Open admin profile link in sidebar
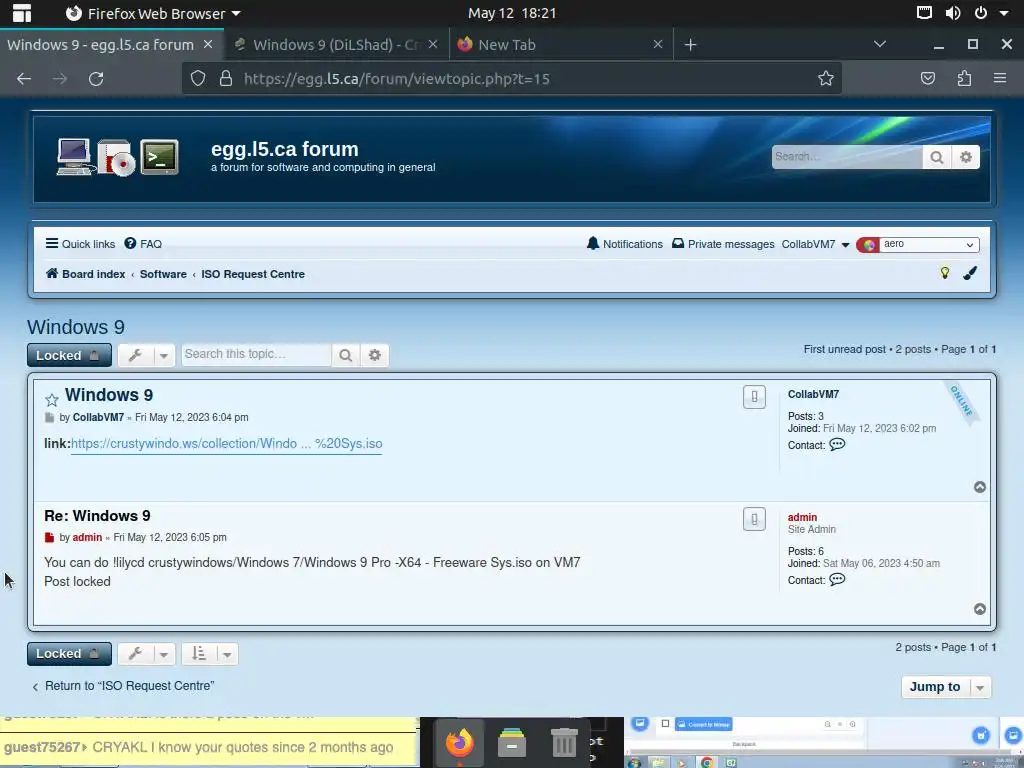The width and height of the screenshot is (1024, 768). pos(802,517)
